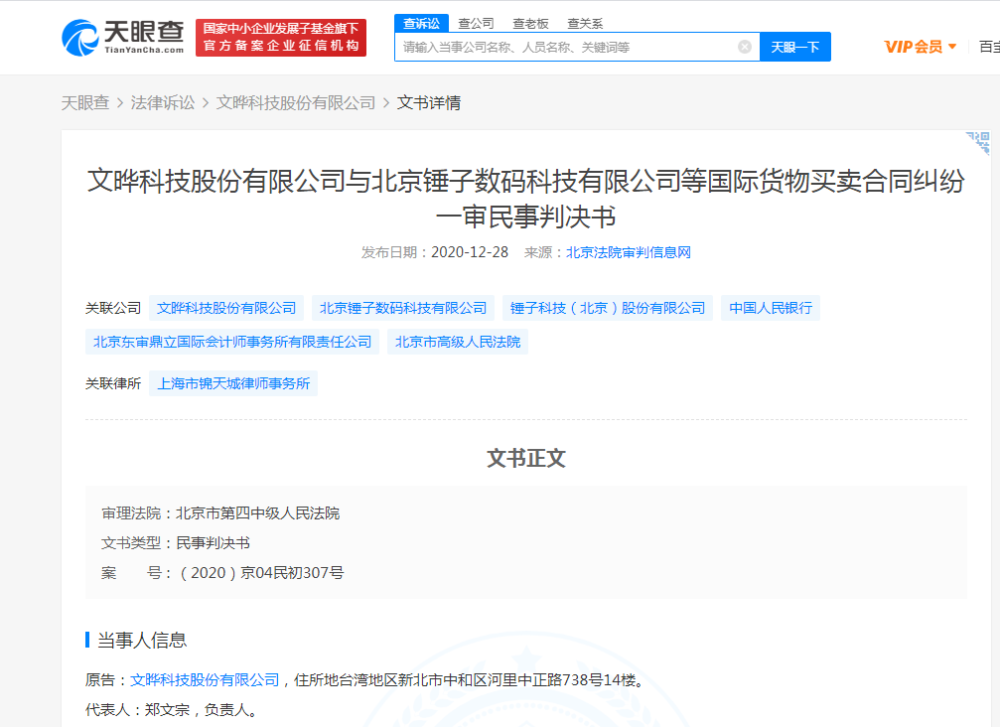Click the corner icon at the card's top right
Image resolution: width=1000 pixels, height=727 pixels.
click(x=977, y=141)
